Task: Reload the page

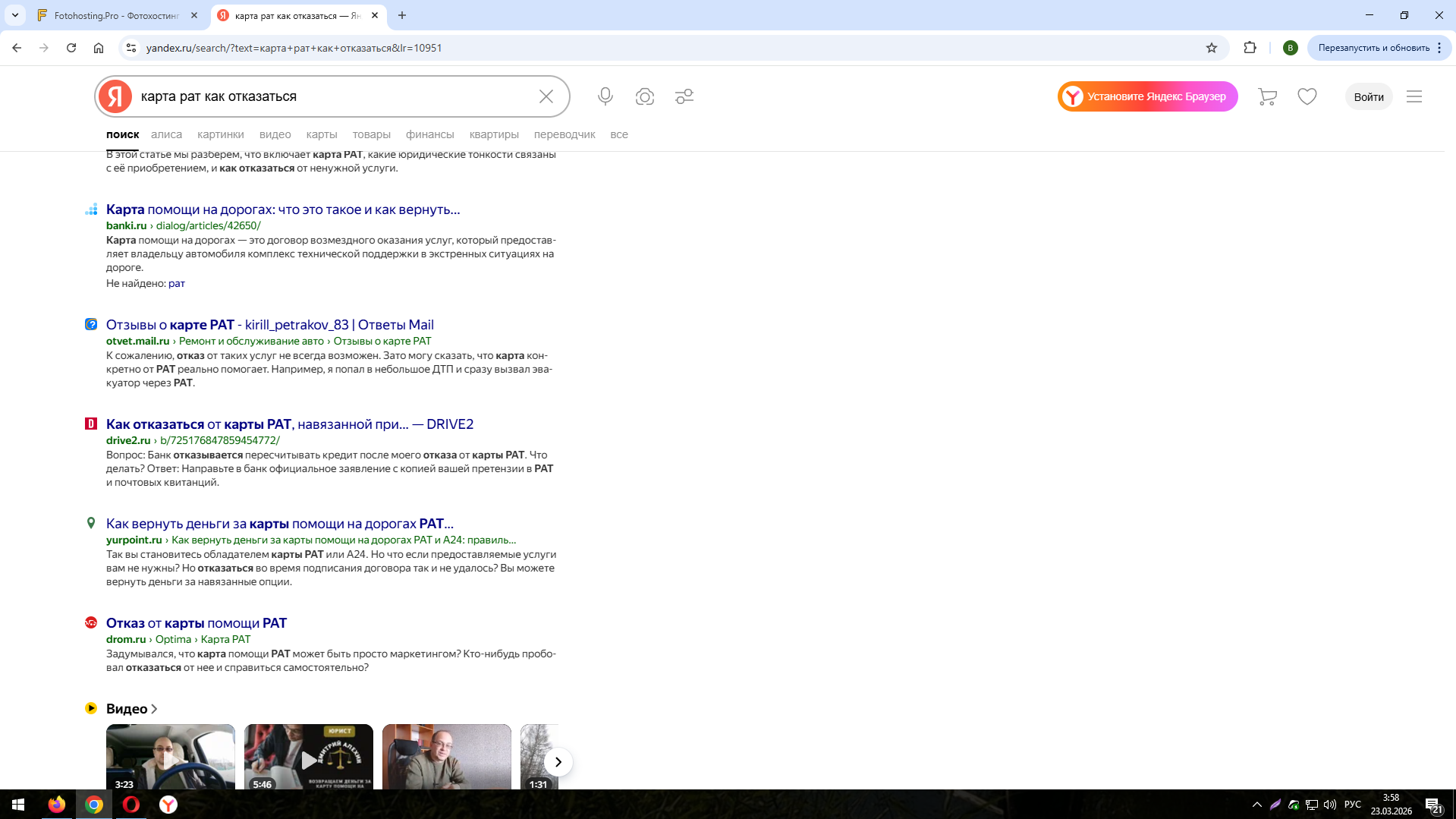Action: pos(71,48)
